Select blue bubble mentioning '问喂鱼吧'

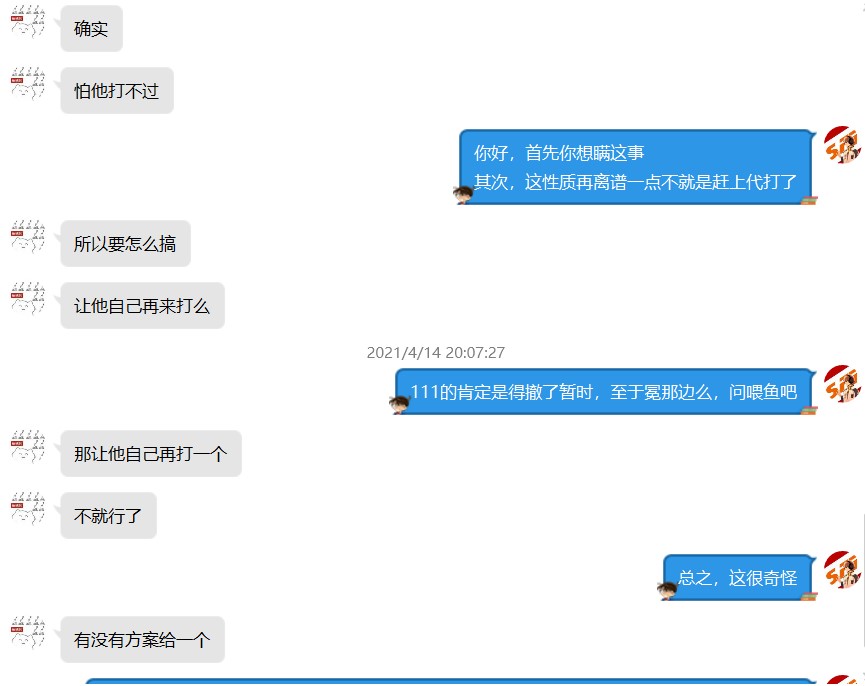pyautogui.click(x=605, y=392)
